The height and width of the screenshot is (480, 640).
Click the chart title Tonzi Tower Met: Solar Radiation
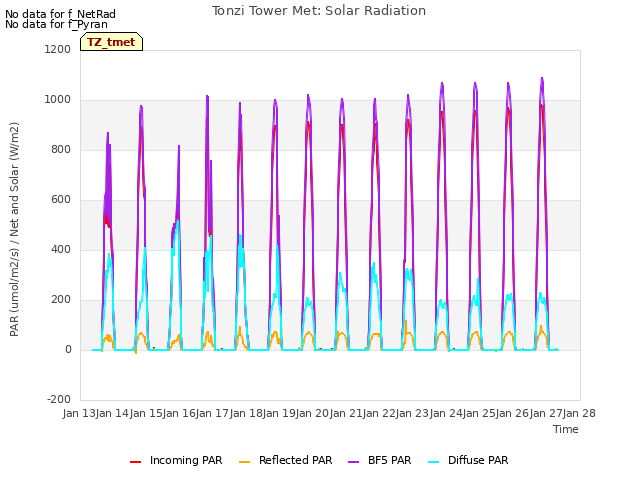[319, 11]
